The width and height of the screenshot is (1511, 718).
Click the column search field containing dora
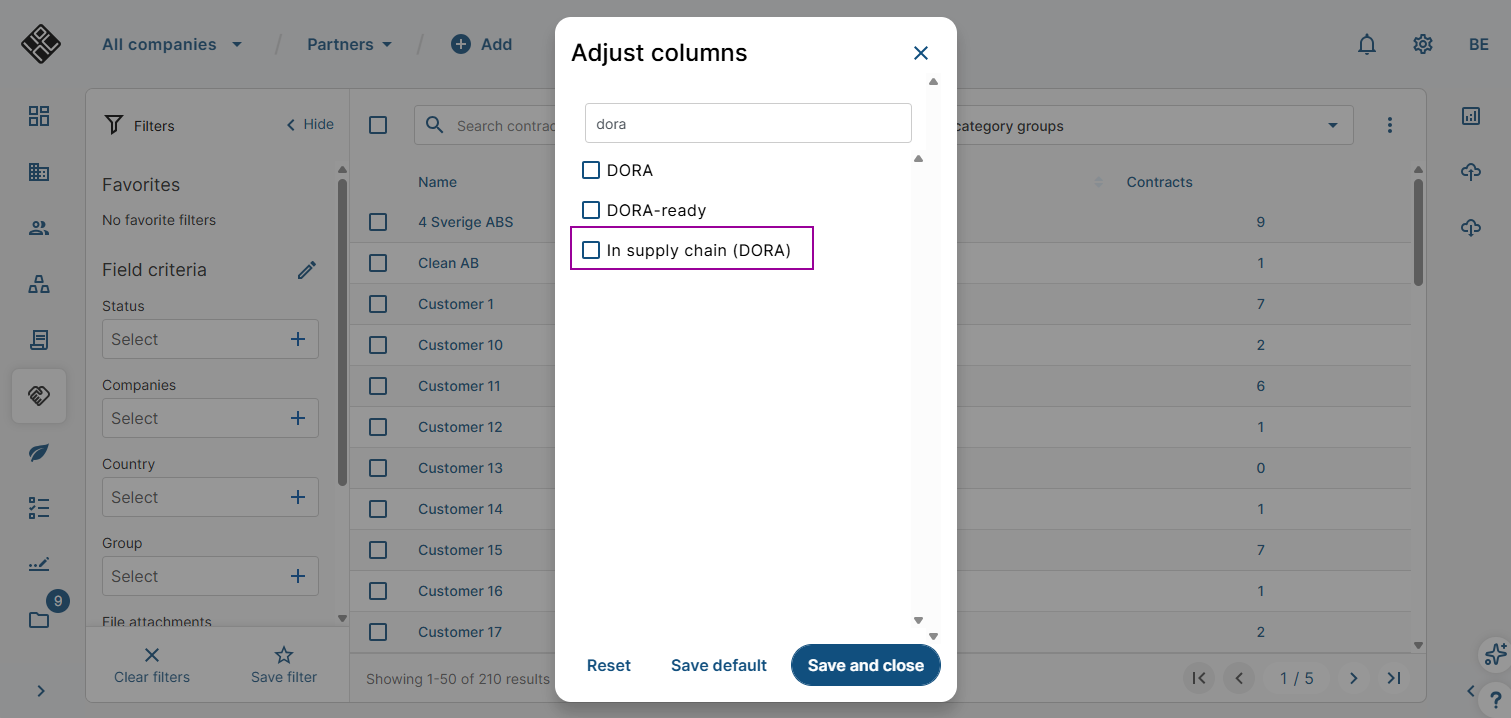point(748,124)
